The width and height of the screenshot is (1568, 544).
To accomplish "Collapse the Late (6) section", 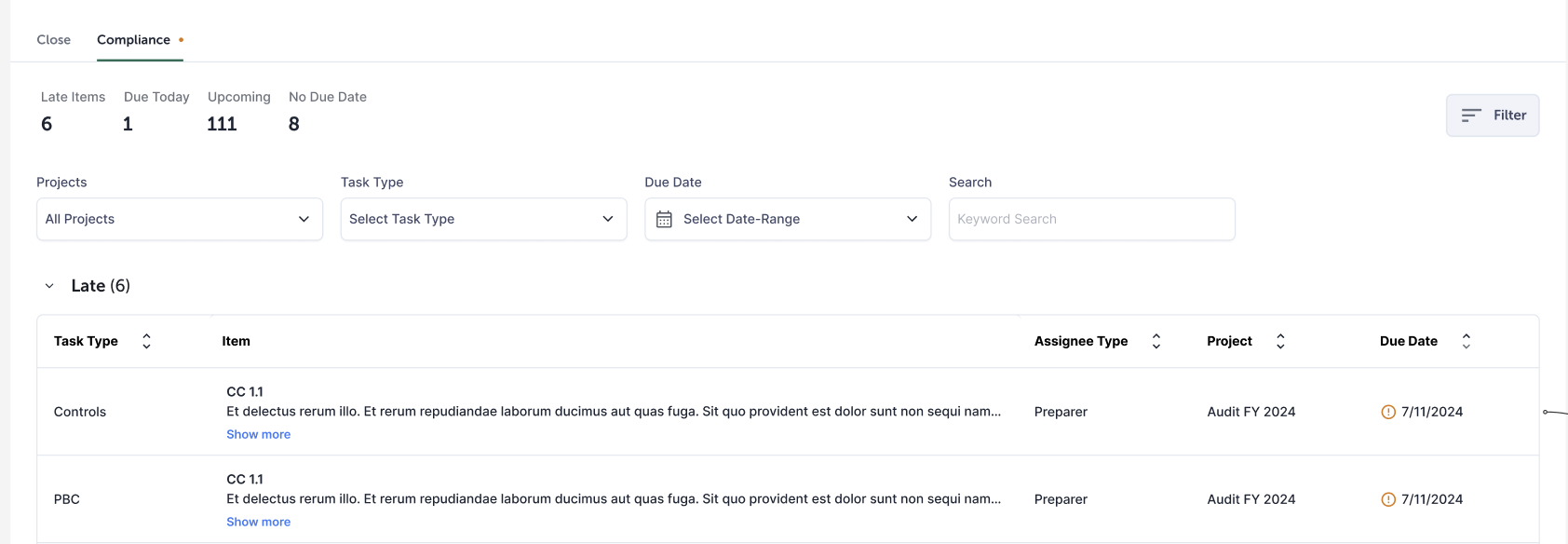I will pyautogui.click(x=49, y=286).
